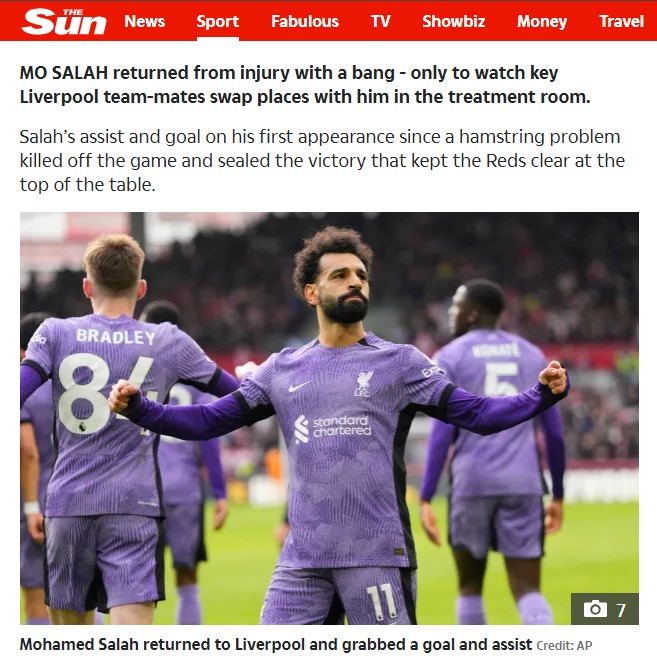This screenshot has height=664, width=657.
Task: Click the Nike swoosh on Salah's shirt
Action: (x=299, y=387)
